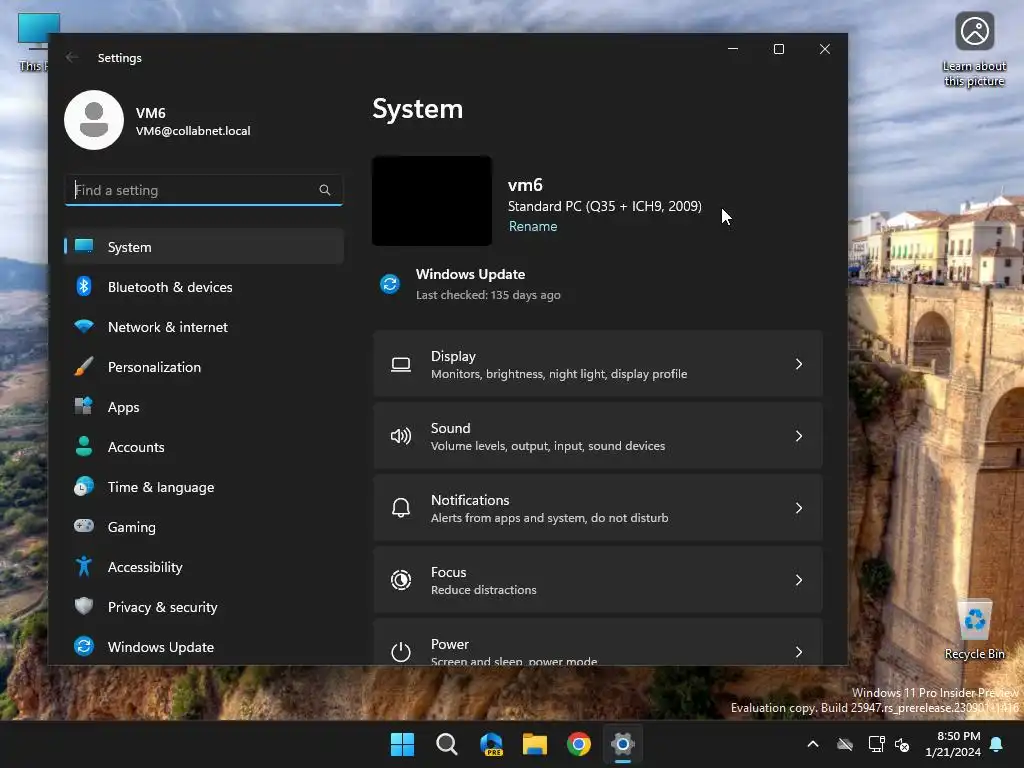
Task: Click the search magnifier in Find a setting
Action: coord(325,190)
